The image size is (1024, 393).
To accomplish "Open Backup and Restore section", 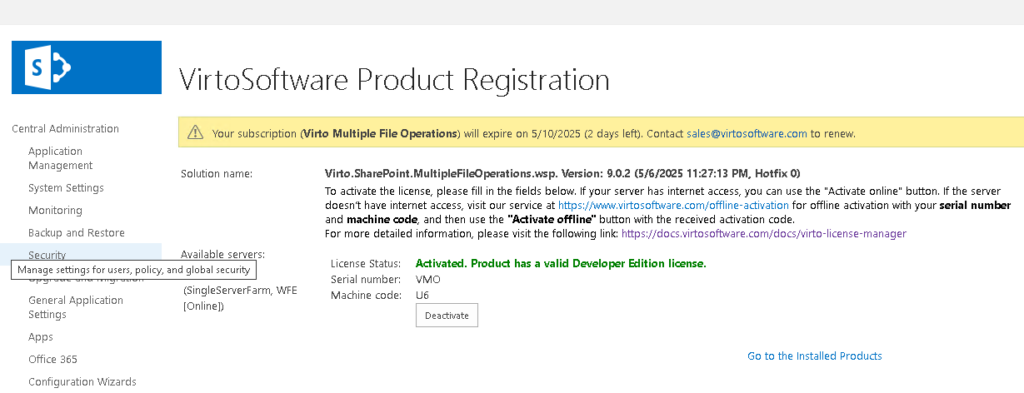I will [76, 232].
